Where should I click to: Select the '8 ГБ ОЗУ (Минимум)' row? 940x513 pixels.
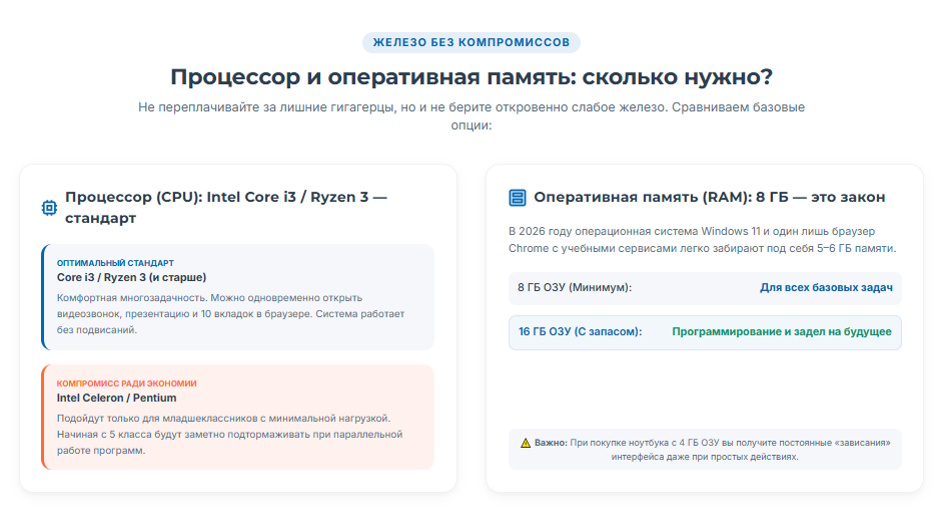point(705,288)
